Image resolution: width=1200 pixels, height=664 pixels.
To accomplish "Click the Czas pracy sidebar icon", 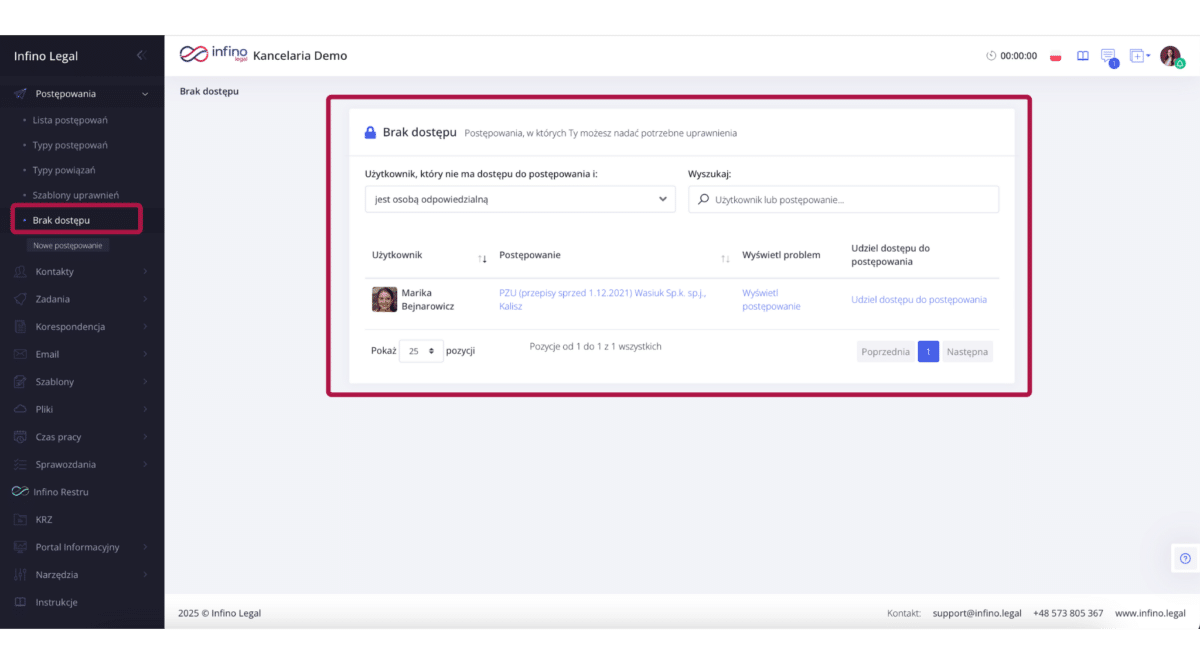I will 20,437.
